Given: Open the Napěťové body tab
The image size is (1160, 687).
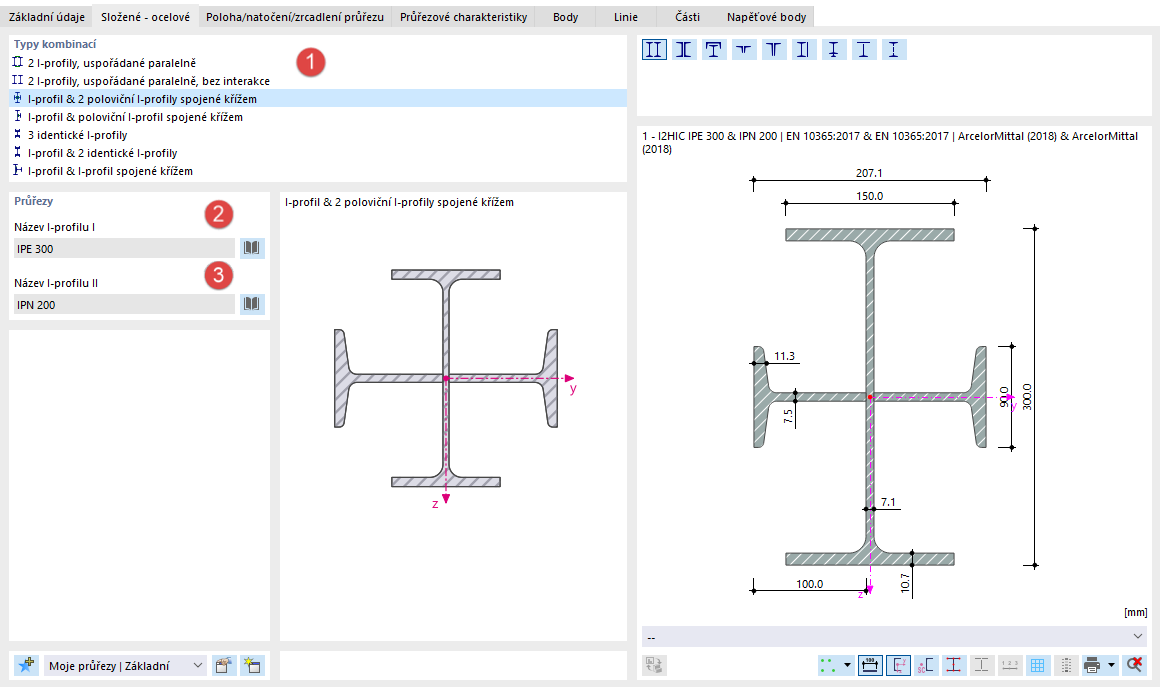Looking at the screenshot, I should tap(766, 16).
